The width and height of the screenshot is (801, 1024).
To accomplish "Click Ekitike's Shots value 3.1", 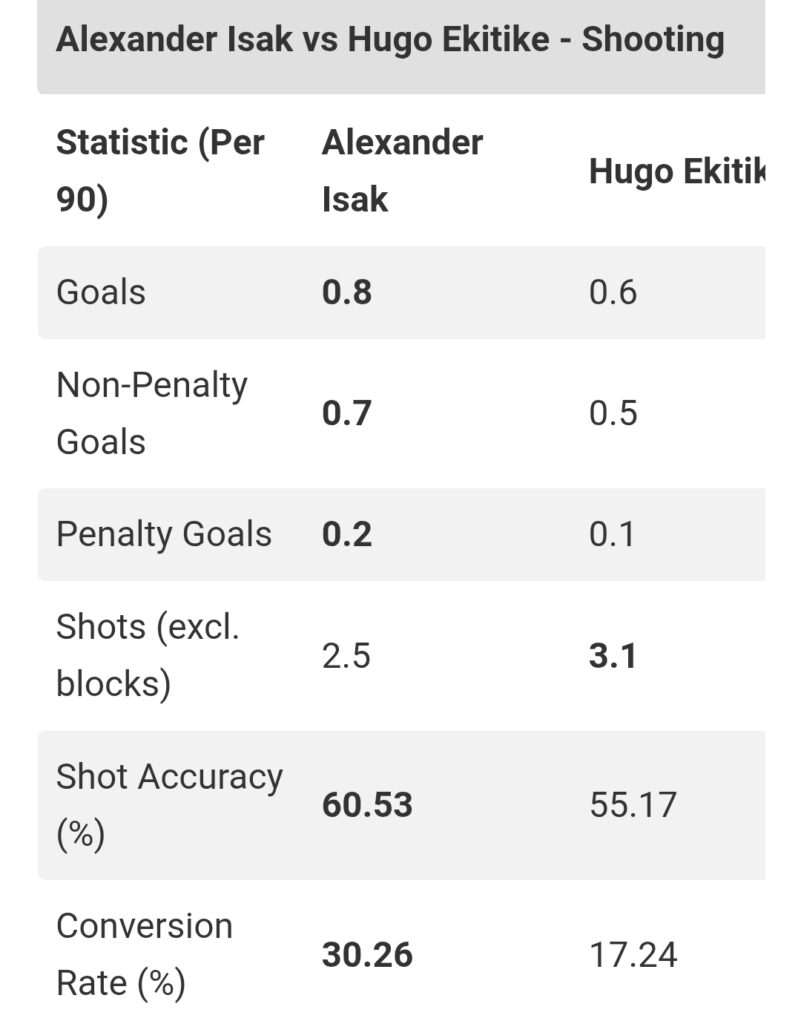I will (612, 655).
